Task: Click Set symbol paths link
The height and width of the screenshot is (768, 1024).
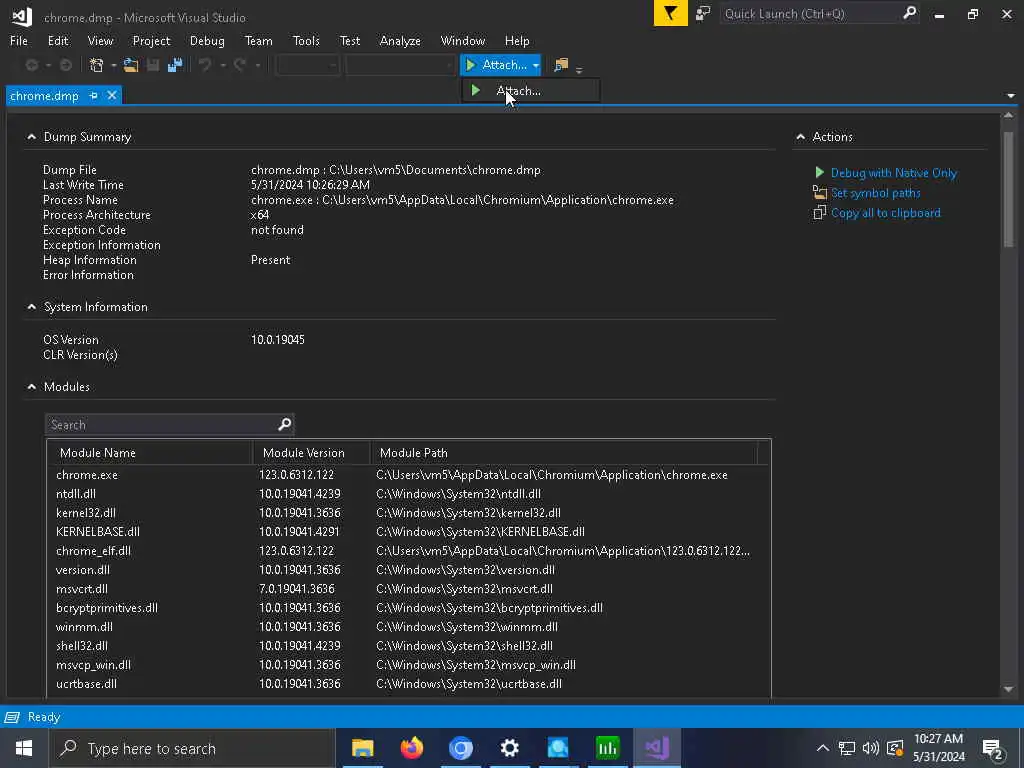Action: coord(875,193)
